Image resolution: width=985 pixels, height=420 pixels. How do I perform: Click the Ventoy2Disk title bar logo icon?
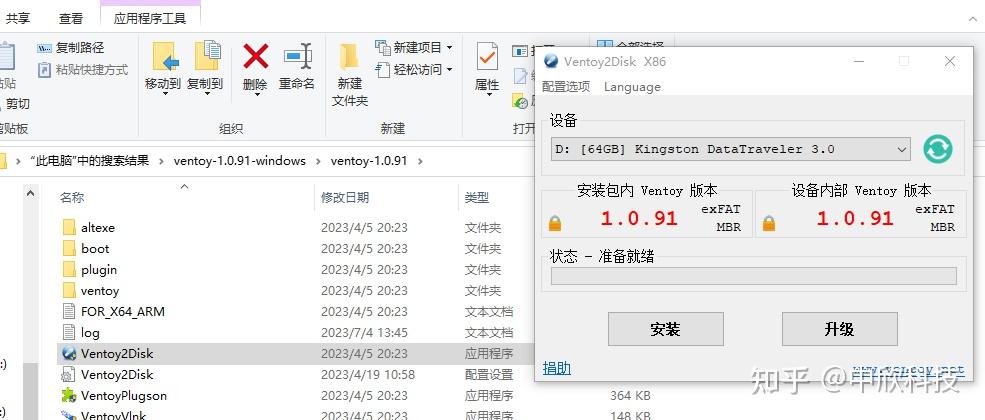tap(551, 62)
